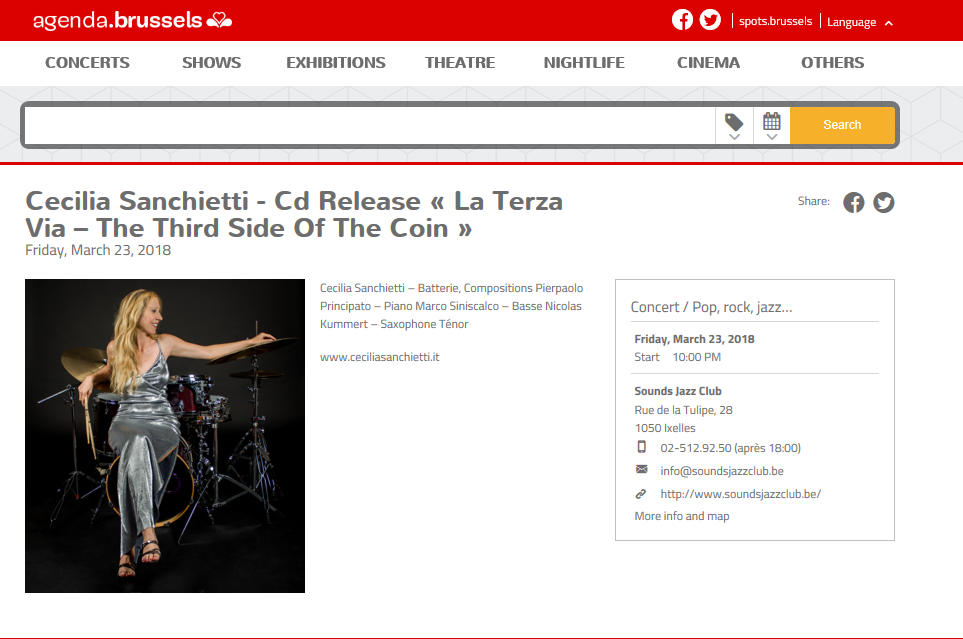Viewport: 963px width, 639px height.
Task: Go to the NIGHTLIFE menu
Action: (x=584, y=63)
